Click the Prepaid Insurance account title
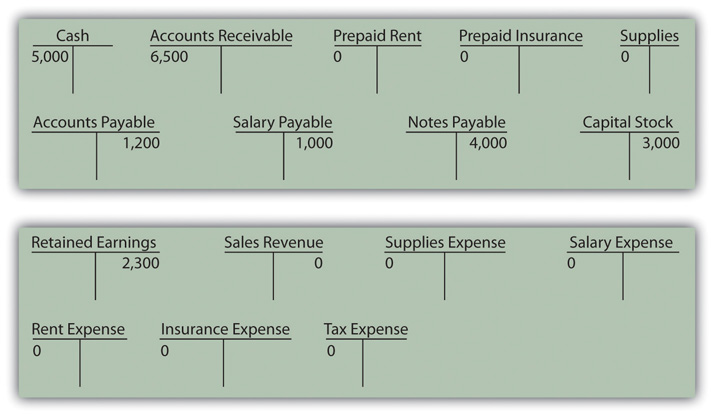The height and width of the screenshot is (416, 714). point(520,36)
